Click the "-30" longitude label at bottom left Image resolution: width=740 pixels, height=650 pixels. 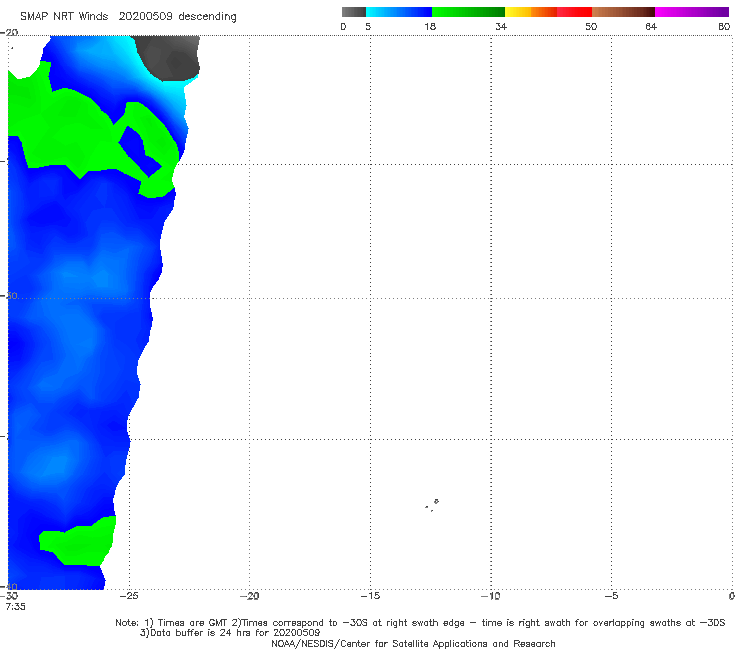click(10, 596)
